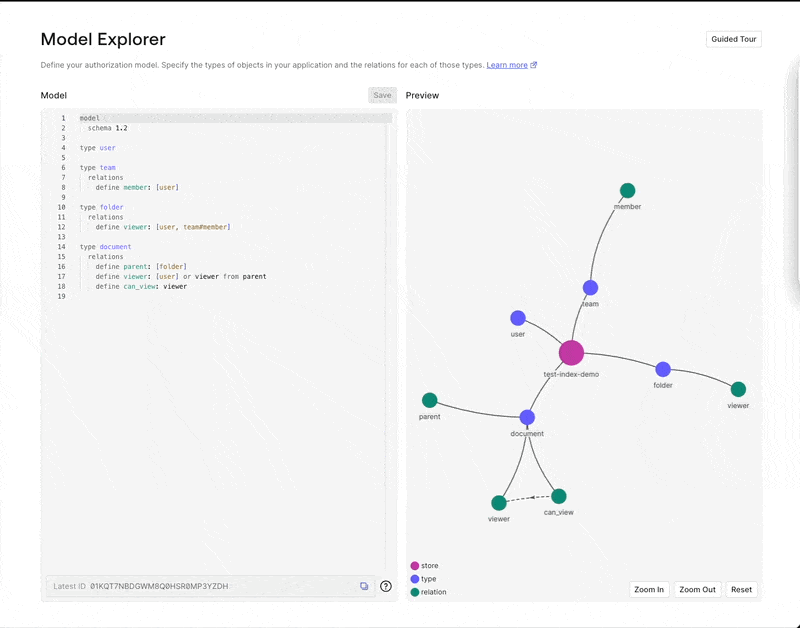Select the viewer node beside can_view
This screenshot has height=628, width=800.
click(499, 503)
